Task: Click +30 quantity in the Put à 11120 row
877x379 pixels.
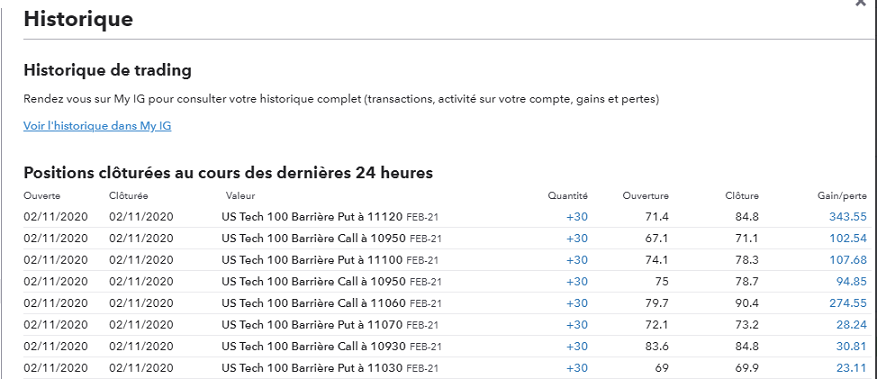Action: click(x=577, y=217)
